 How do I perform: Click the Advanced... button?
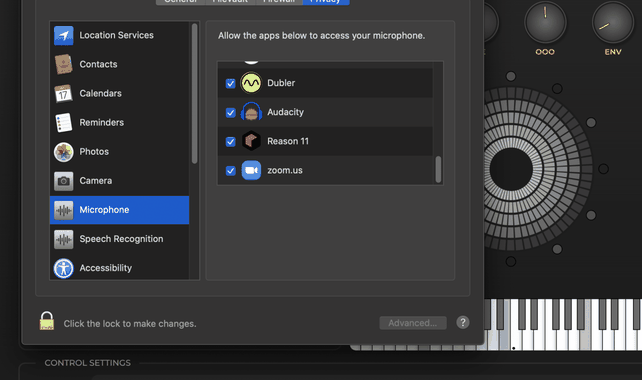[413, 323]
